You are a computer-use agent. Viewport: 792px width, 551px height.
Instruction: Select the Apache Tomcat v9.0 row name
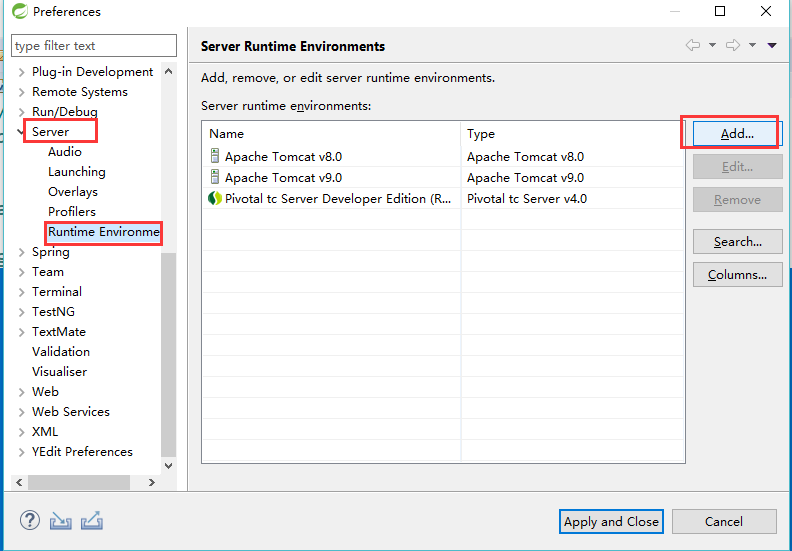tap(283, 178)
